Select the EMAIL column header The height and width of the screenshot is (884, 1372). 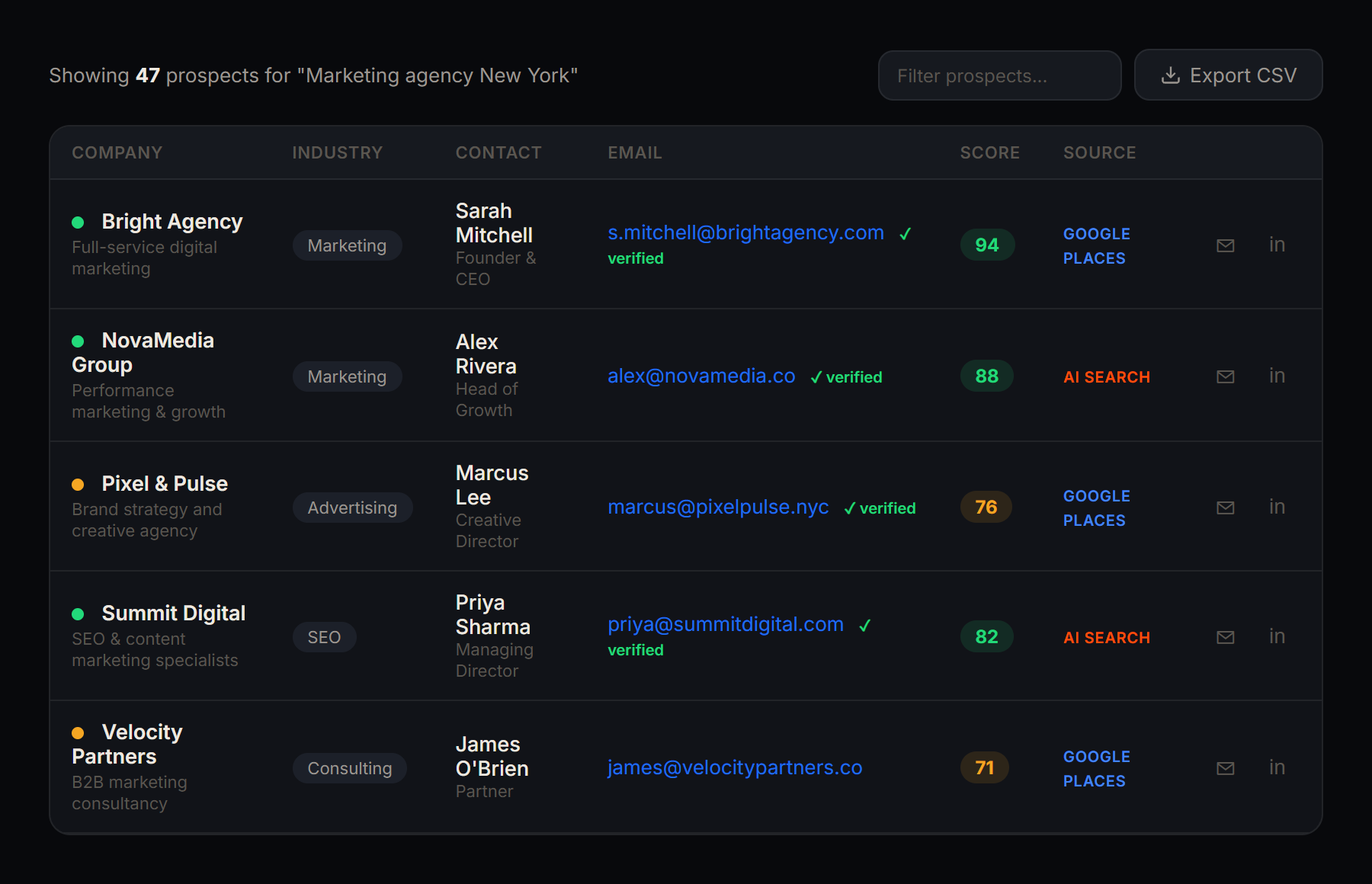tap(635, 152)
